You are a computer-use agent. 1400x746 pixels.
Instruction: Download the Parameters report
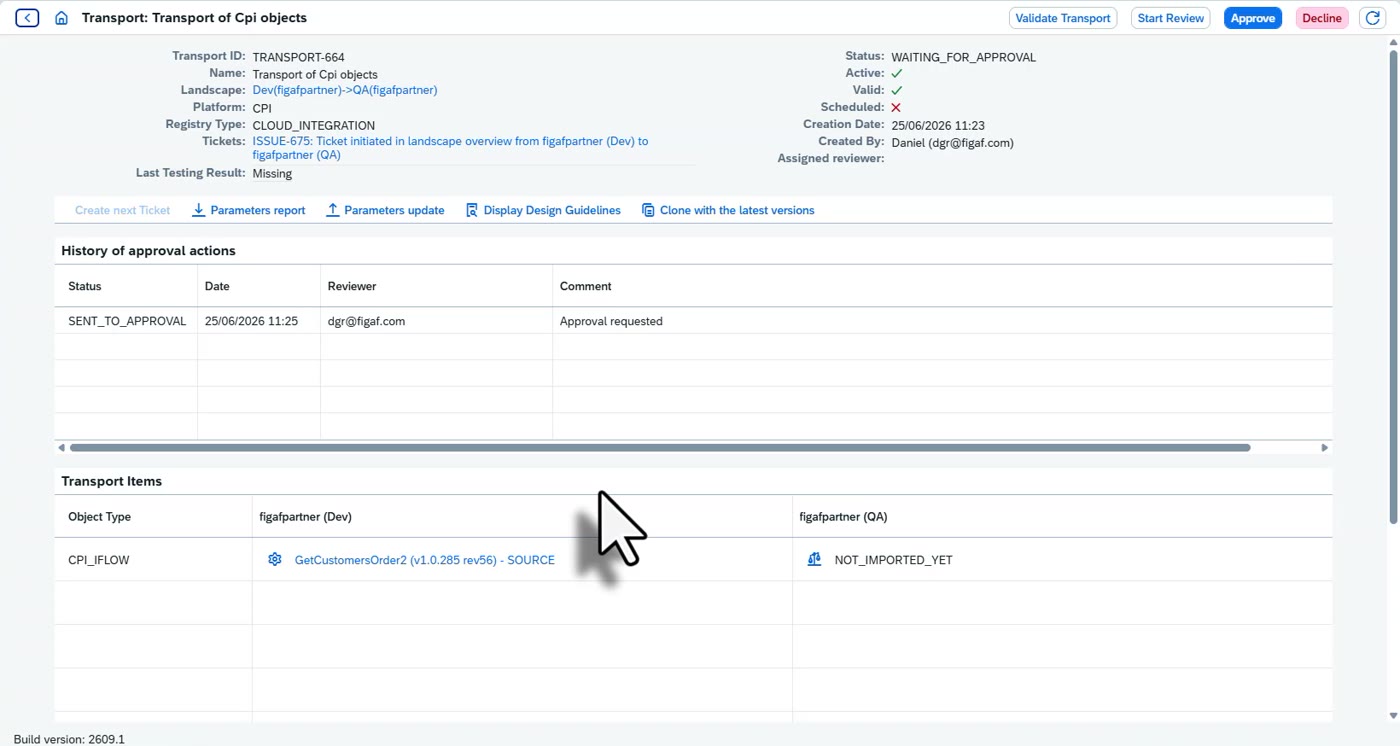(x=248, y=210)
